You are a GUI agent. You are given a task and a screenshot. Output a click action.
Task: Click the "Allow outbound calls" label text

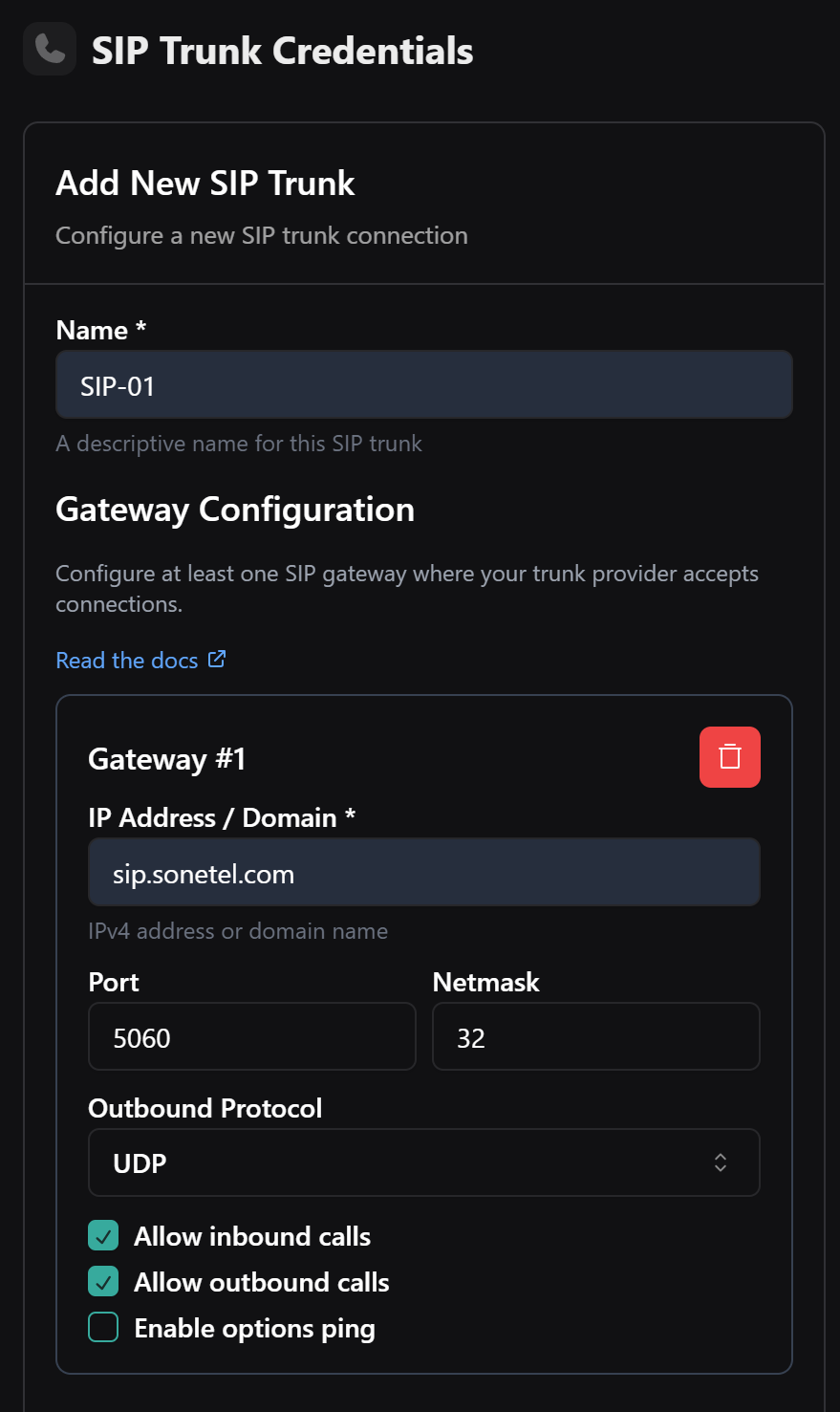click(x=262, y=1282)
